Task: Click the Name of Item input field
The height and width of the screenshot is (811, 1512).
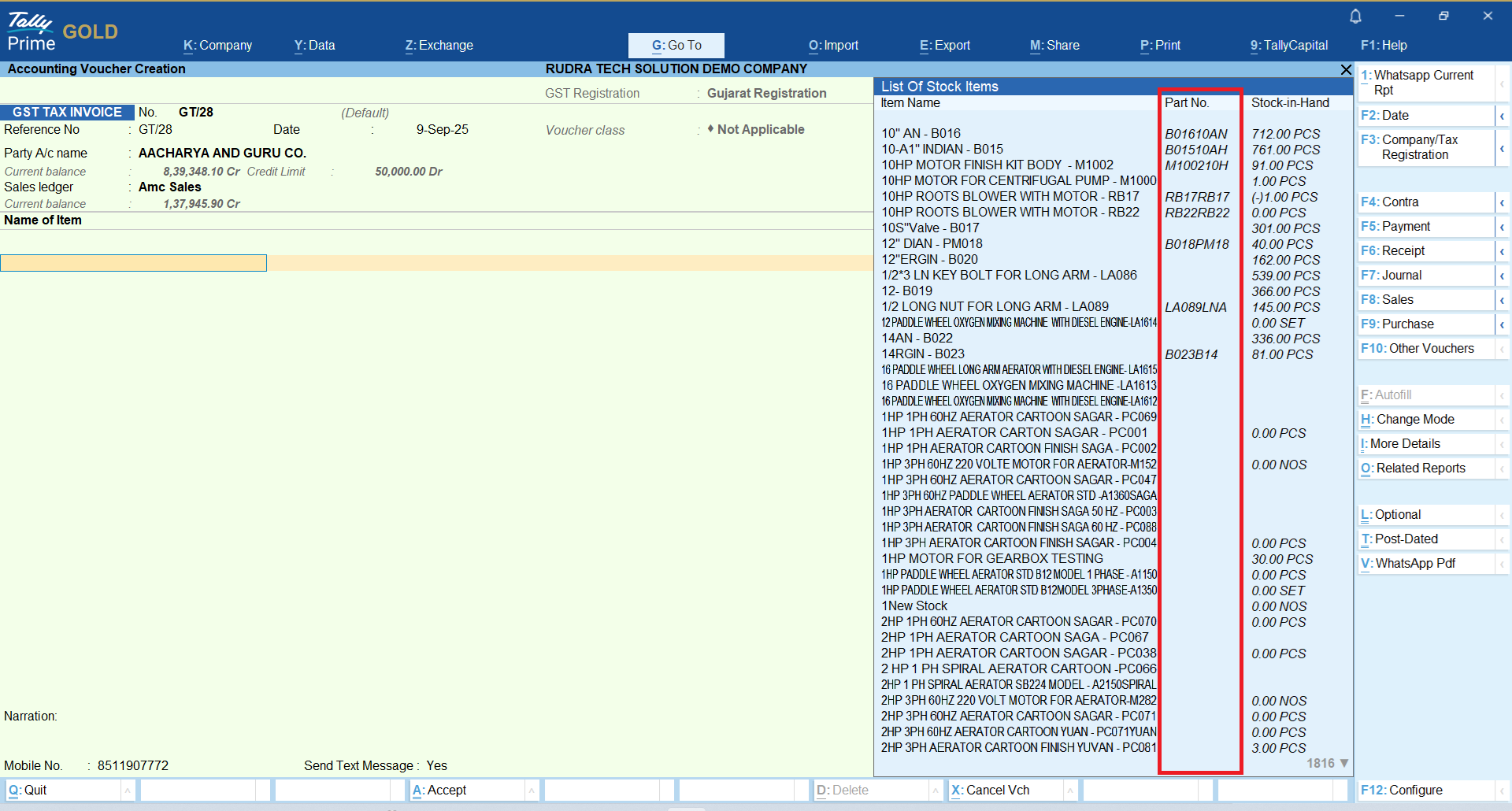Action: tap(134, 263)
